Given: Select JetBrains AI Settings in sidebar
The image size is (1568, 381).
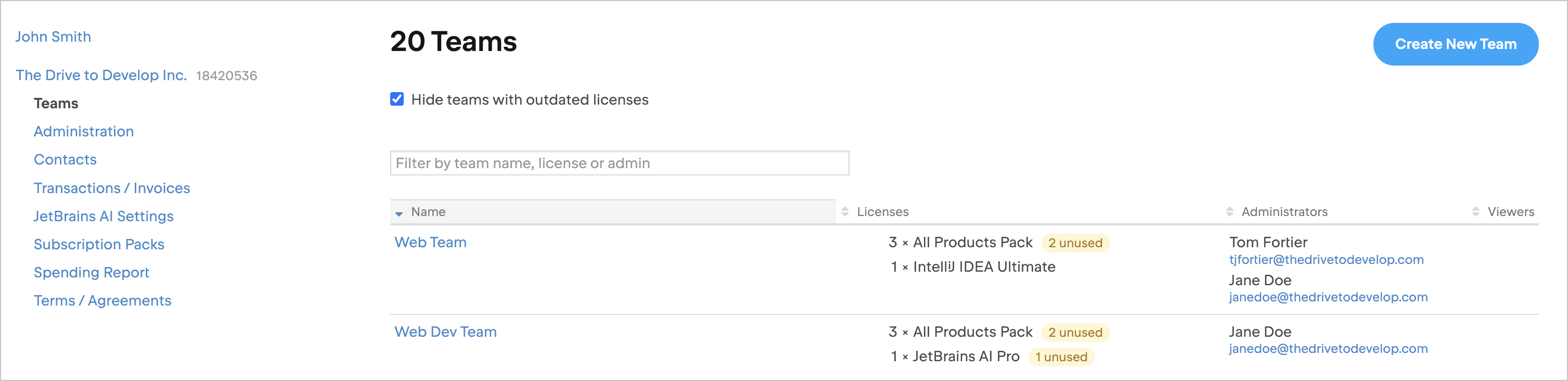Looking at the screenshot, I should (104, 216).
